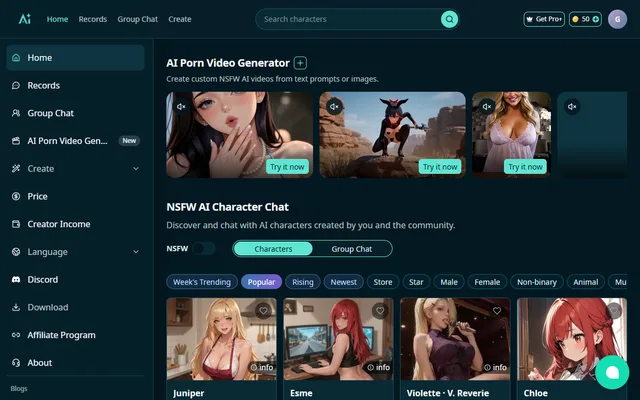Focus the Search characters field

[x=351, y=19]
